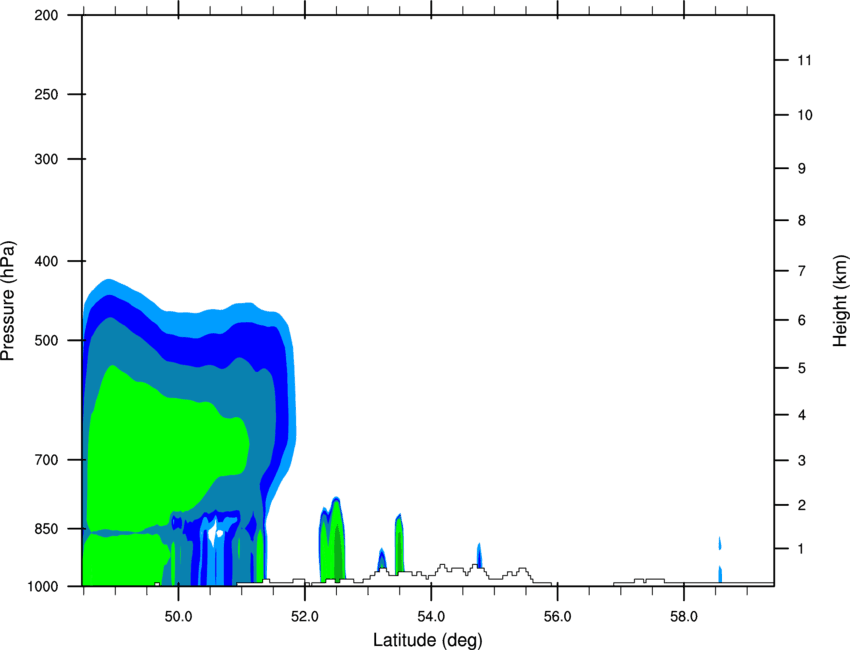This screenshot has width=850, height=650.
Task: Click the 10 km height label
Action: [x=805, y=115]
